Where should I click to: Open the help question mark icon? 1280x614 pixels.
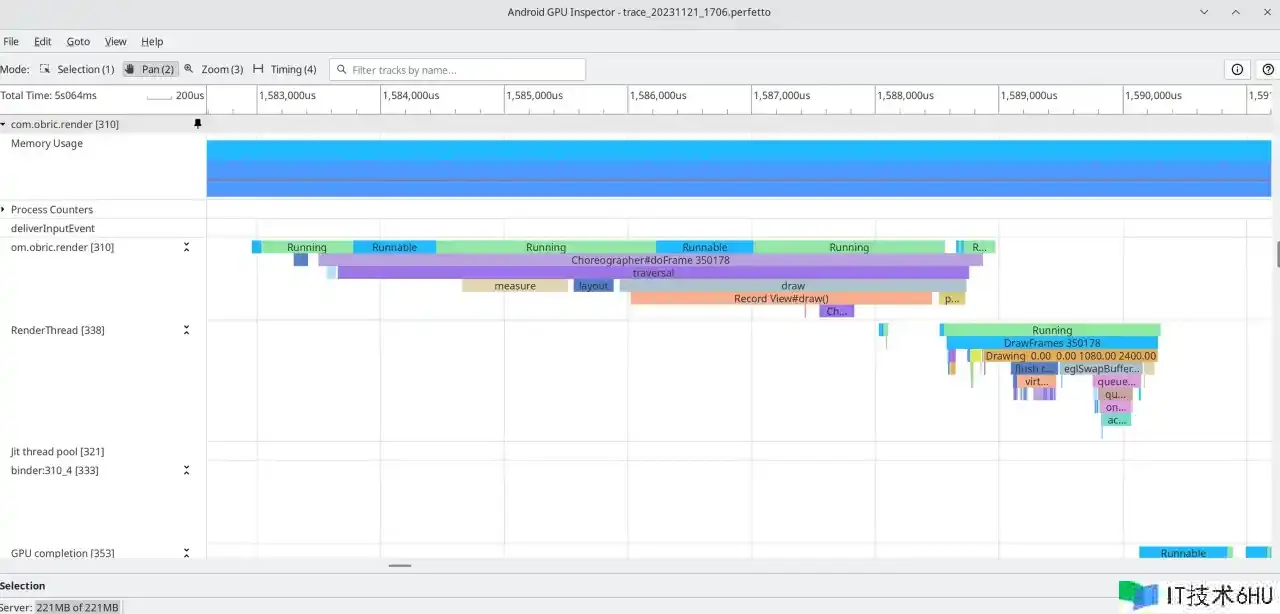pyautogui.click(x=1268, y=69)
